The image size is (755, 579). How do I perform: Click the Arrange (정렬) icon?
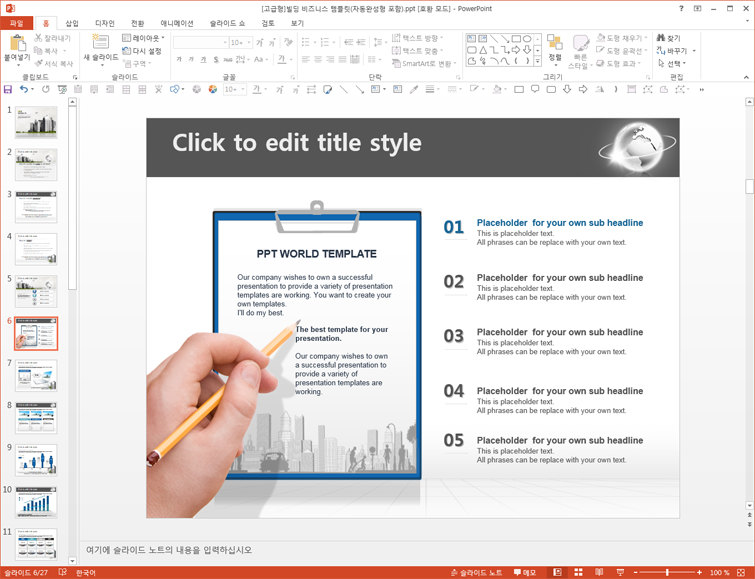[555, 43]
